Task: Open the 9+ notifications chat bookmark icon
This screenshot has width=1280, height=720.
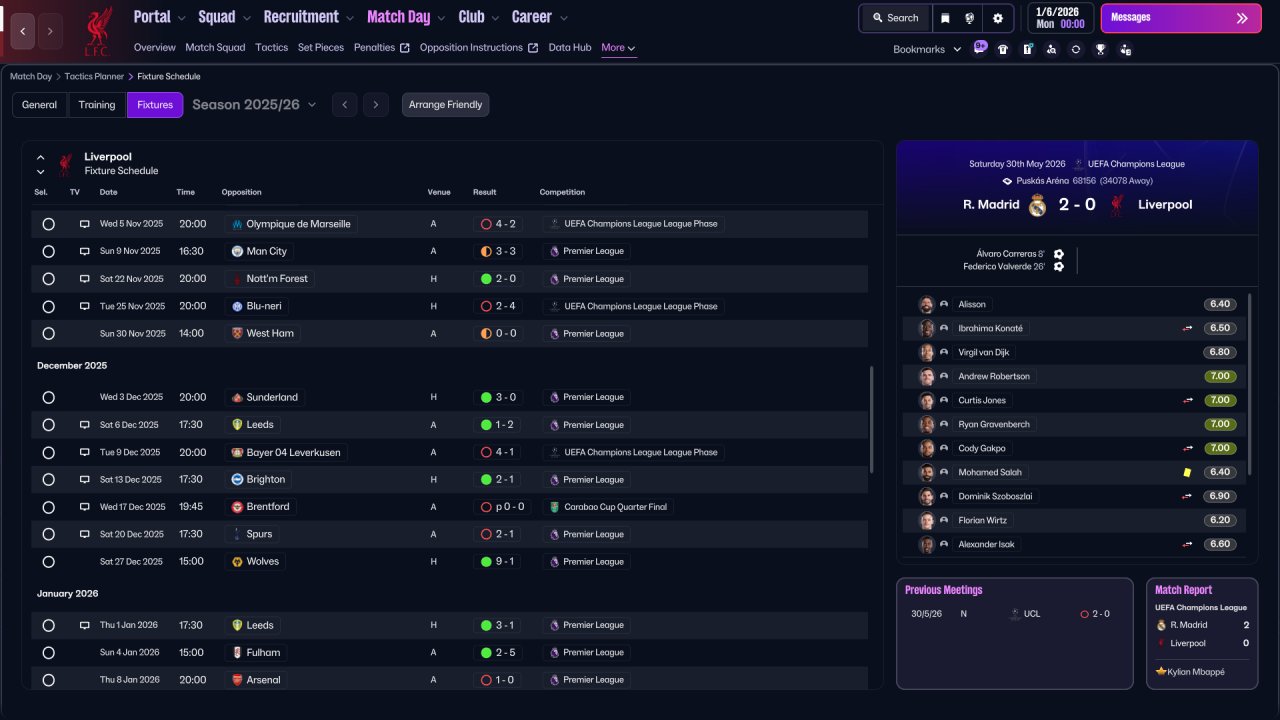Action: click(979, 48)
